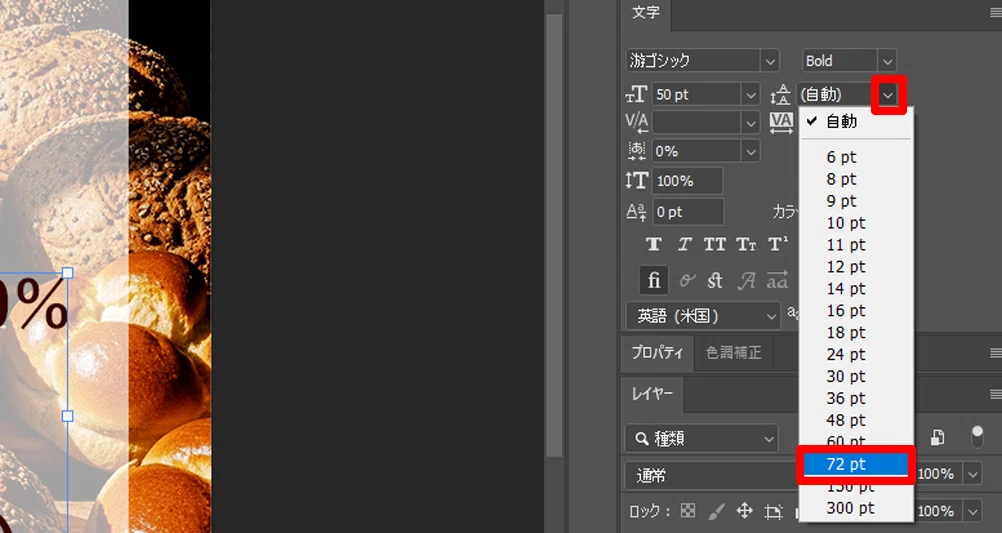This screenshot has height=533, width=1002.
Task: Toggle layer filtering switch
Action: [x=977, y=437]
